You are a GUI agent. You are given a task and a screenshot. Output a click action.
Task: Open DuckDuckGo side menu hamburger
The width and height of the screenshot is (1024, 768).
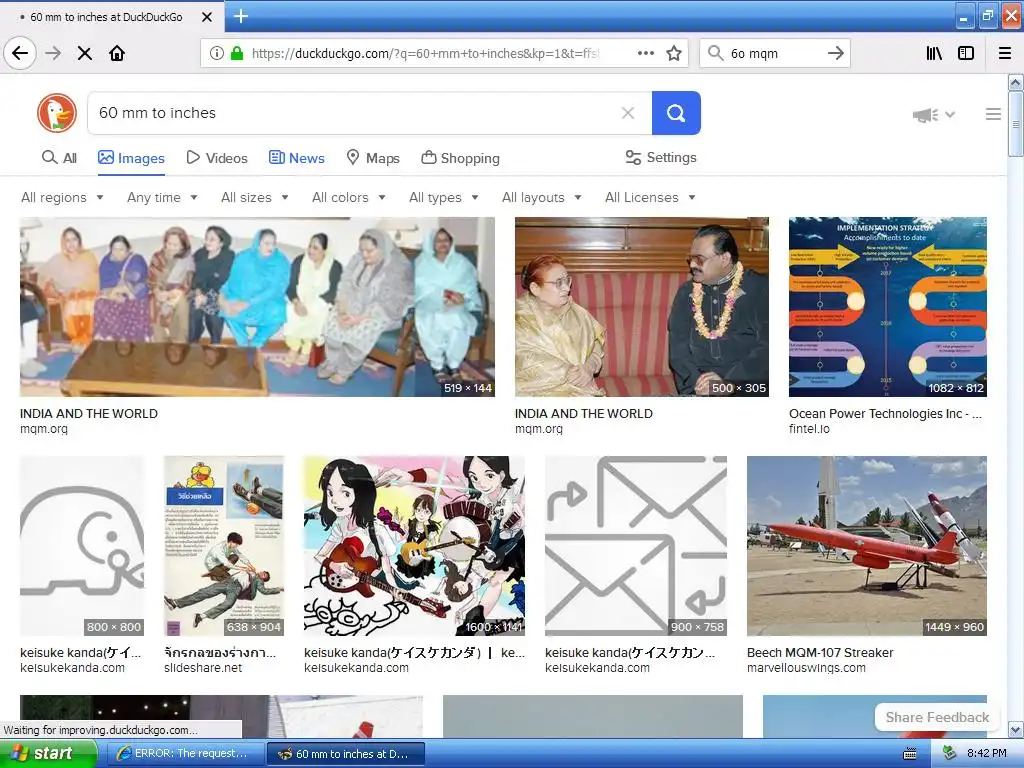pyautogui.click(x=993, y=114)
